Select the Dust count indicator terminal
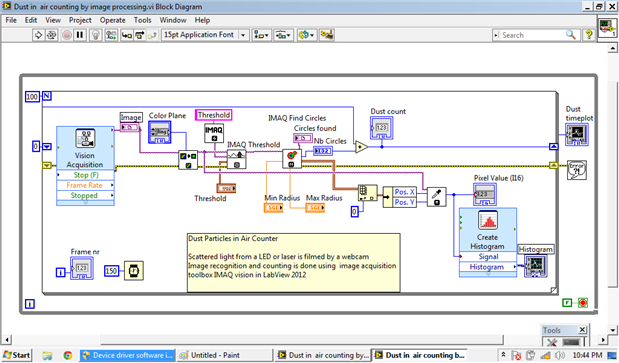This screenshot has height=363, width=619. [x=381, y=128]
